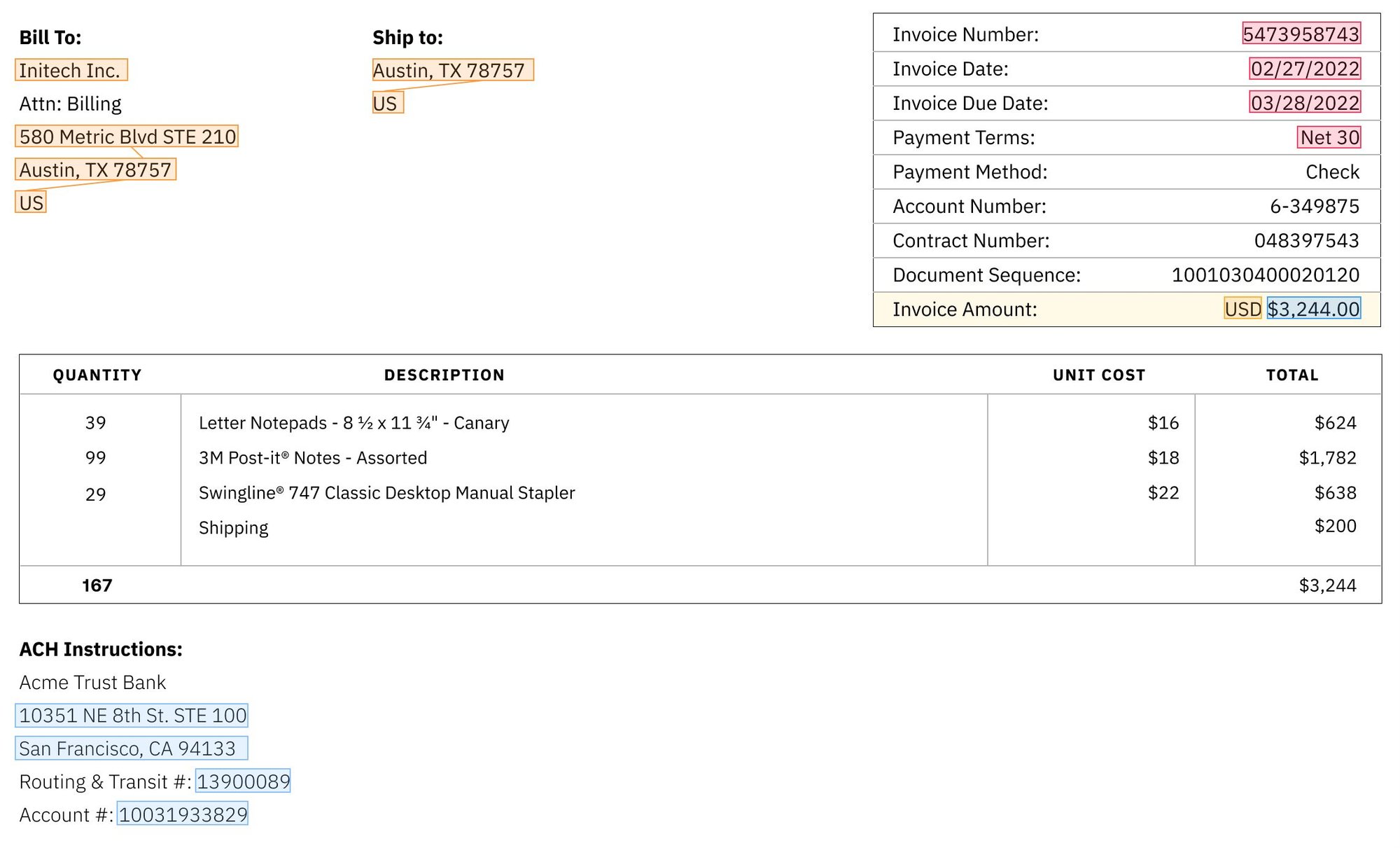This screenshot has height=848, width=1400.
Task: Click the Initech Inc. company name
Action: click(71, 70)
